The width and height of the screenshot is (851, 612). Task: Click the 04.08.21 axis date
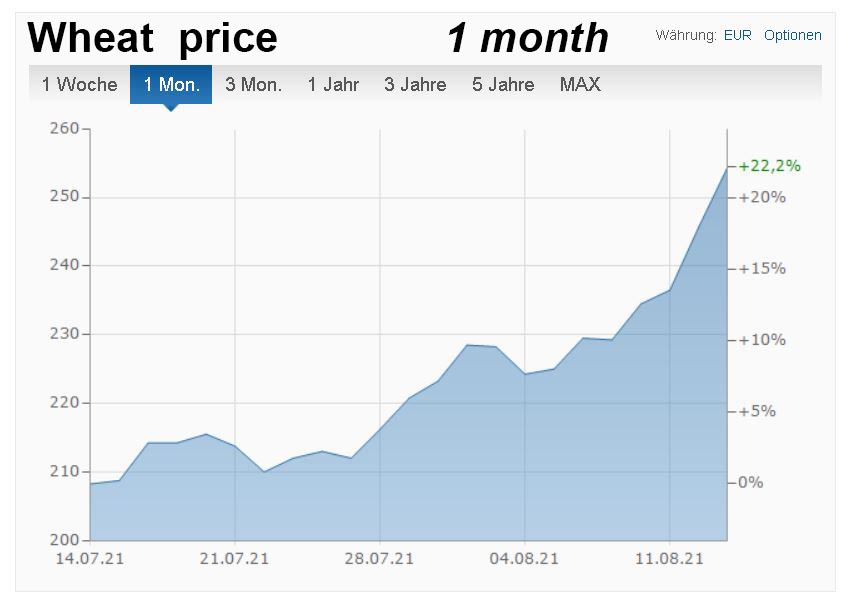coord(525,558)
